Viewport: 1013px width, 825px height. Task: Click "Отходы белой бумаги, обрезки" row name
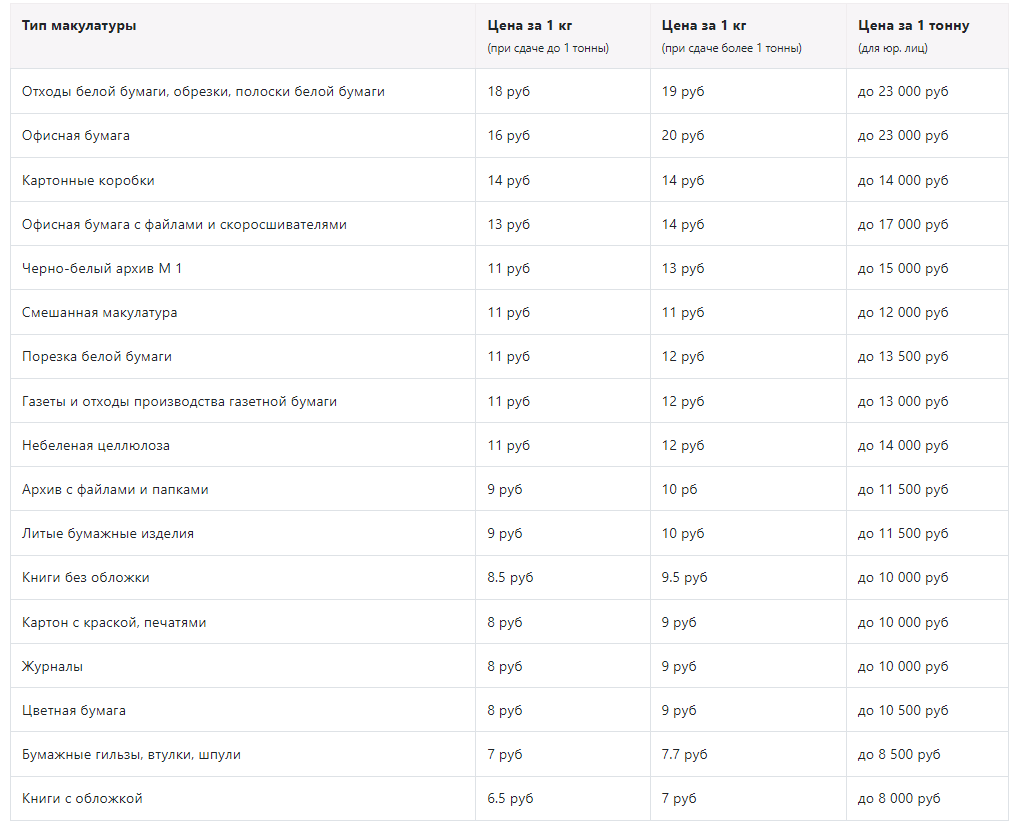[203, 91]
